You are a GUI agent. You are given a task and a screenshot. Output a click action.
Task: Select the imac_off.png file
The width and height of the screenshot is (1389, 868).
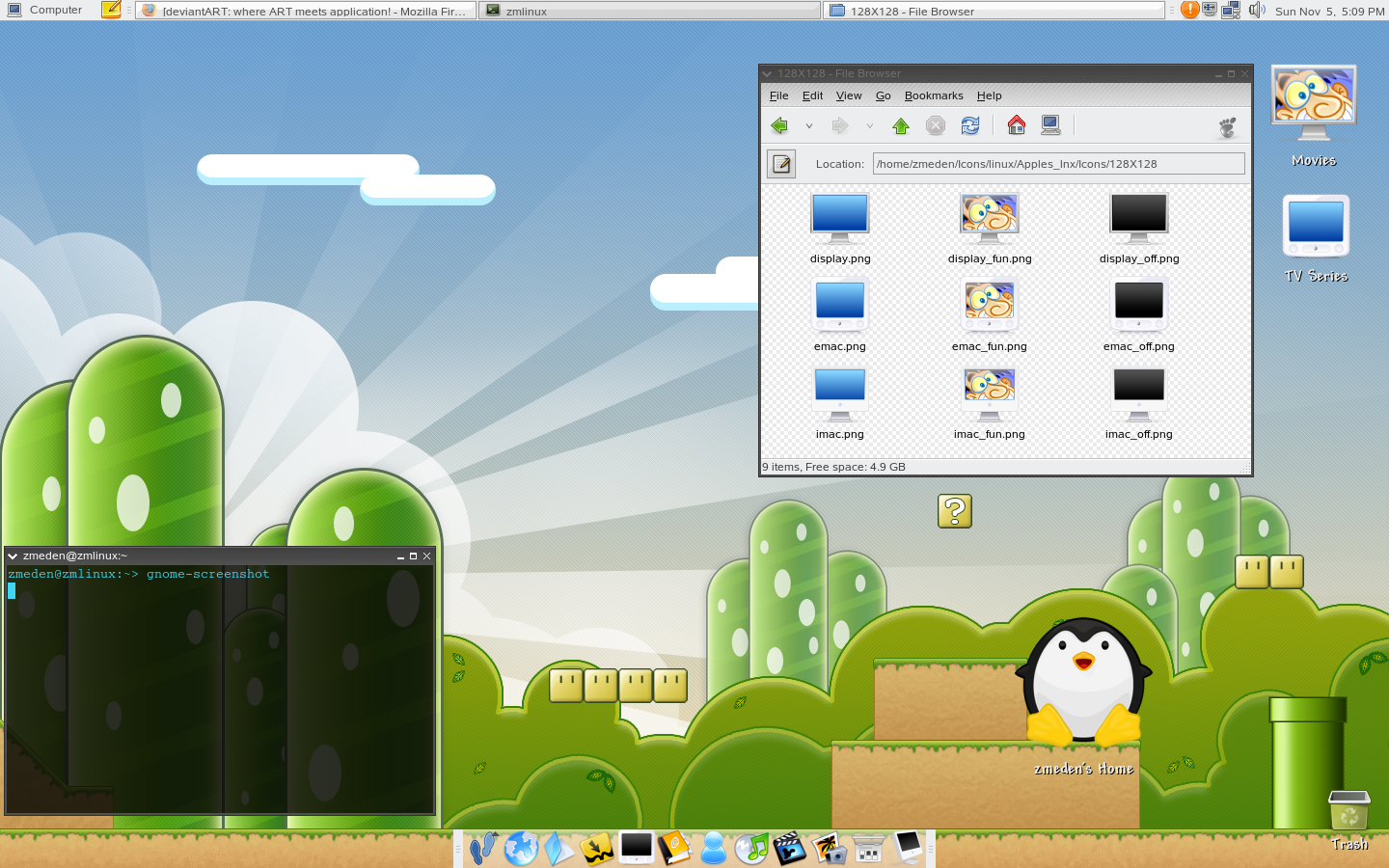point(1139,403)
